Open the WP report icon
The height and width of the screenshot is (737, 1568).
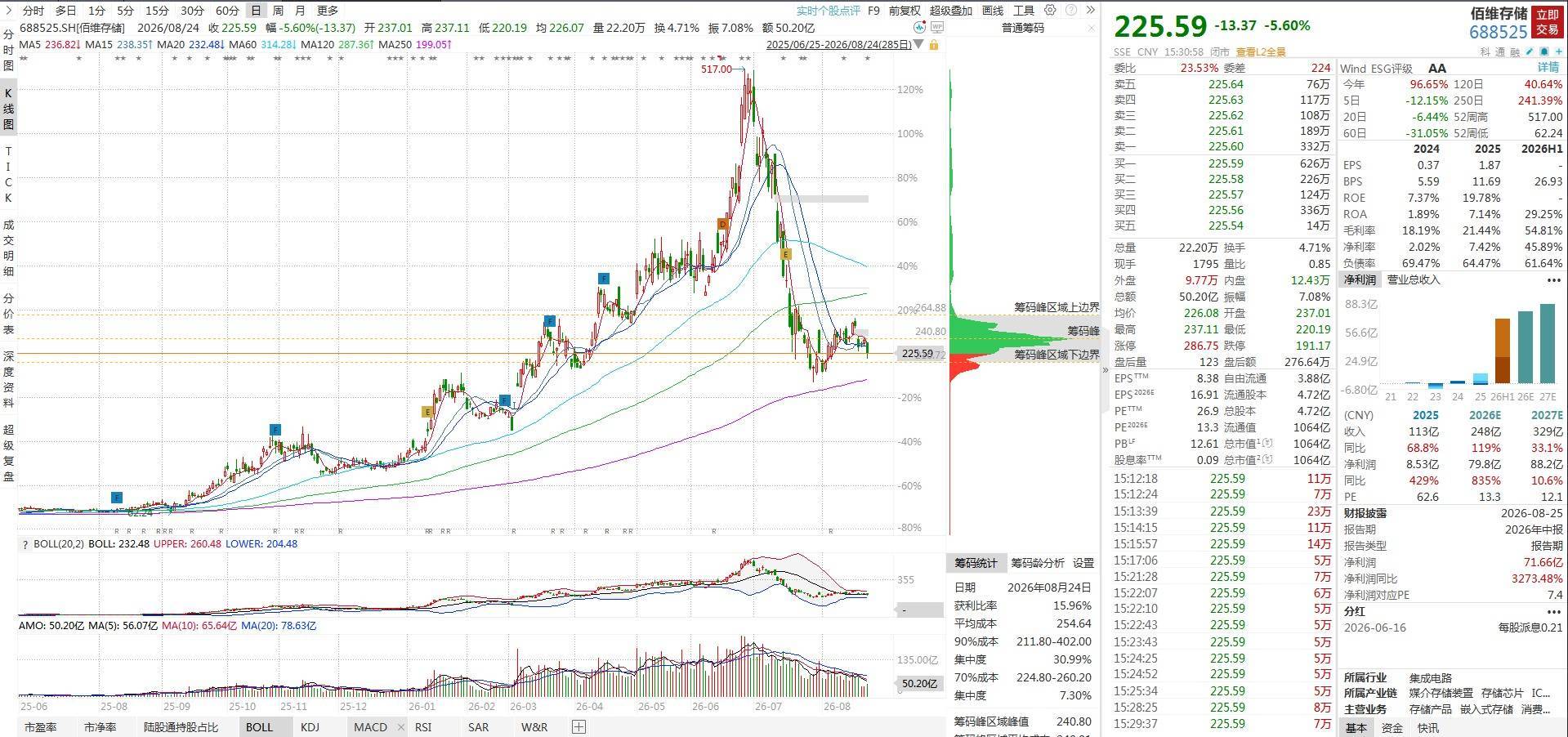tap(937, 27)
